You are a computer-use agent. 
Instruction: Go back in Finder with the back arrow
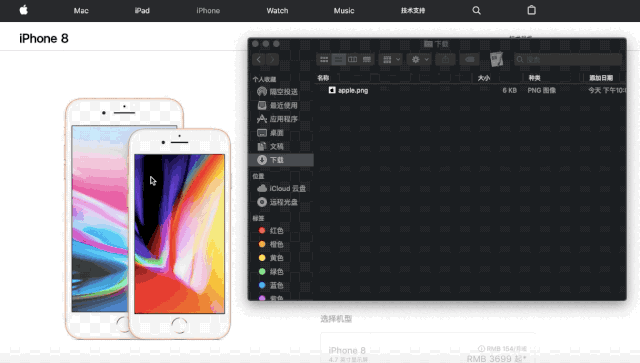[259, 60]
